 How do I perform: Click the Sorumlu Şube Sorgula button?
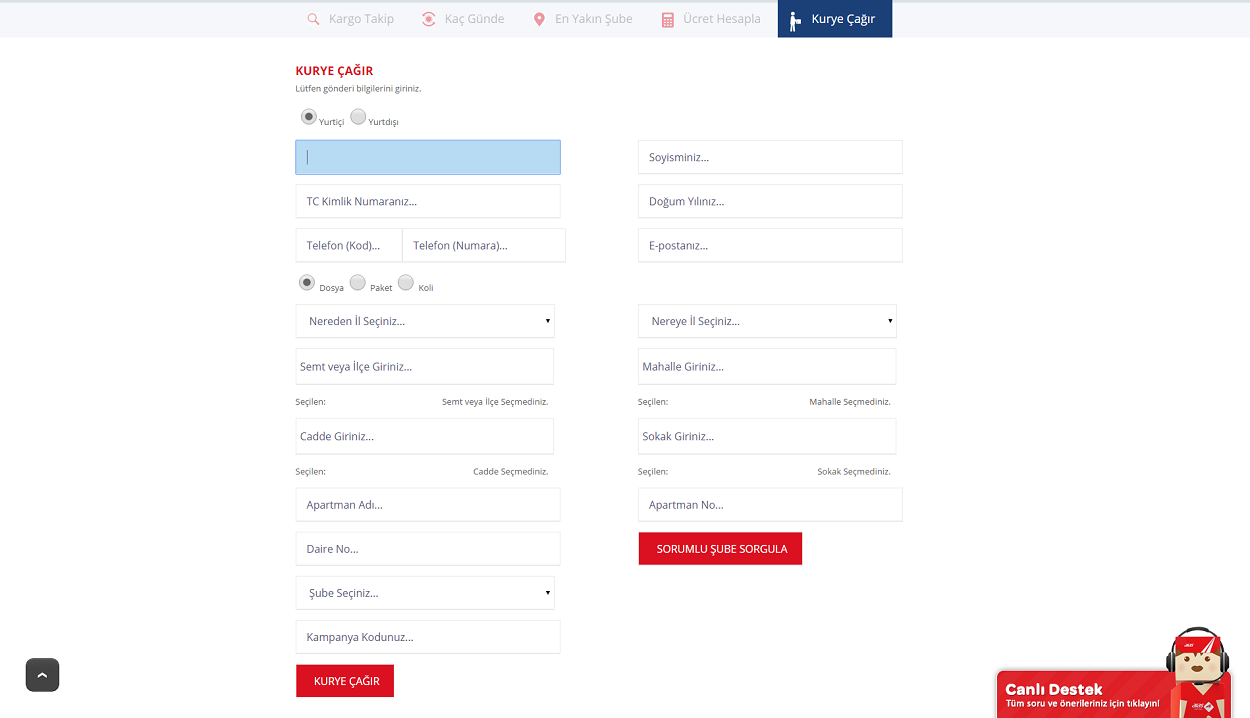pos(720,549)
